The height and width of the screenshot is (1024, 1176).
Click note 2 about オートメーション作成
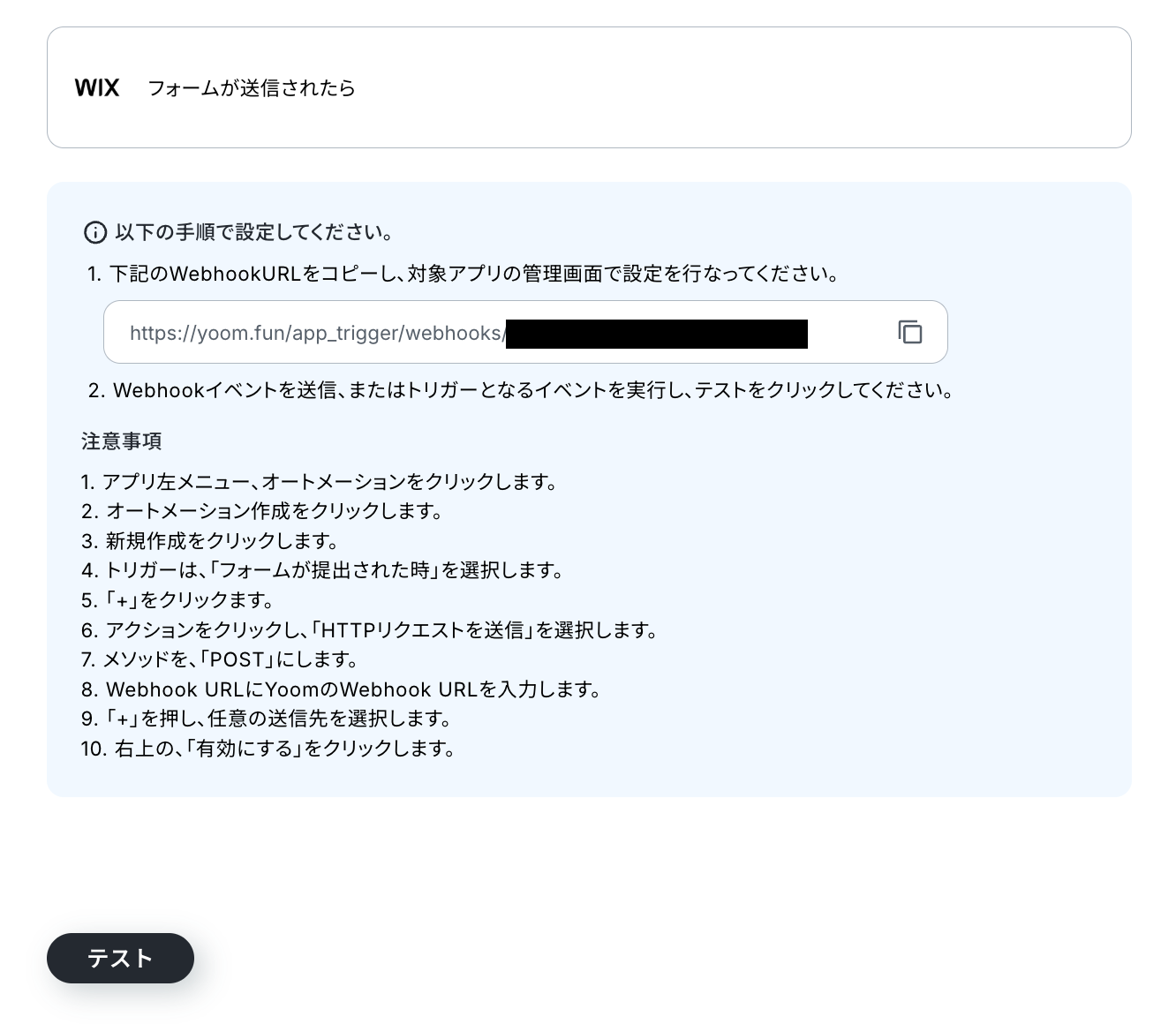(x=262, y=511)
